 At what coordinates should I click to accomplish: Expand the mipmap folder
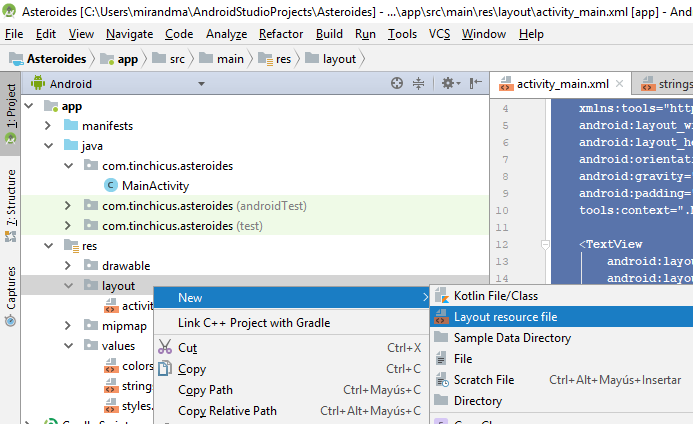pos(67,325)
